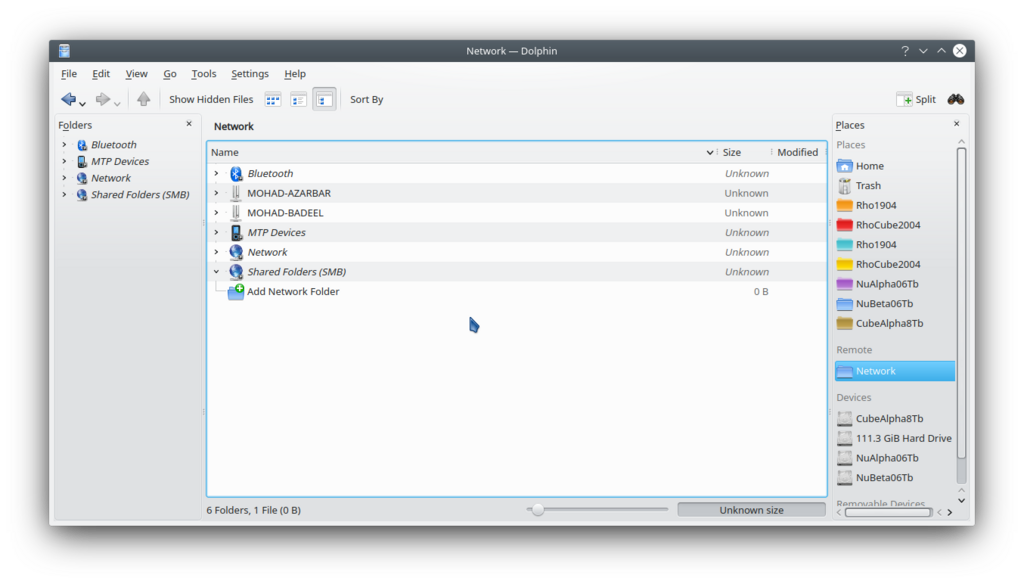Open the Go menu

click(x=170, y=74)
